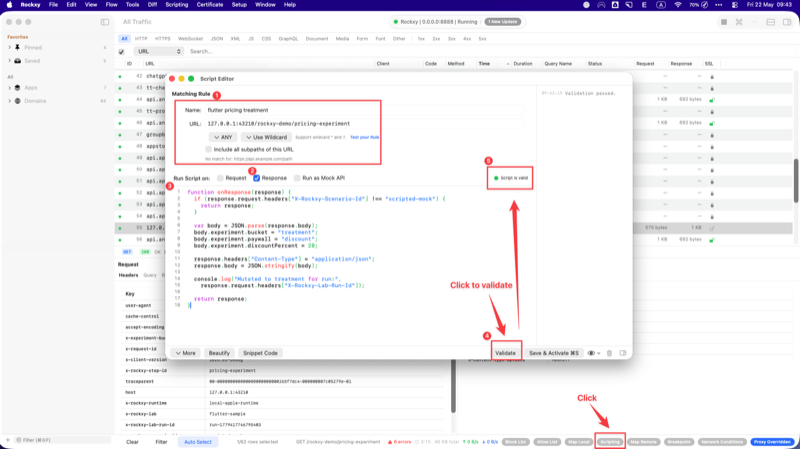Screen dimensions: 800x449
Task: Click the traffic table vertical scrollbar
Action: coord(796,181)
